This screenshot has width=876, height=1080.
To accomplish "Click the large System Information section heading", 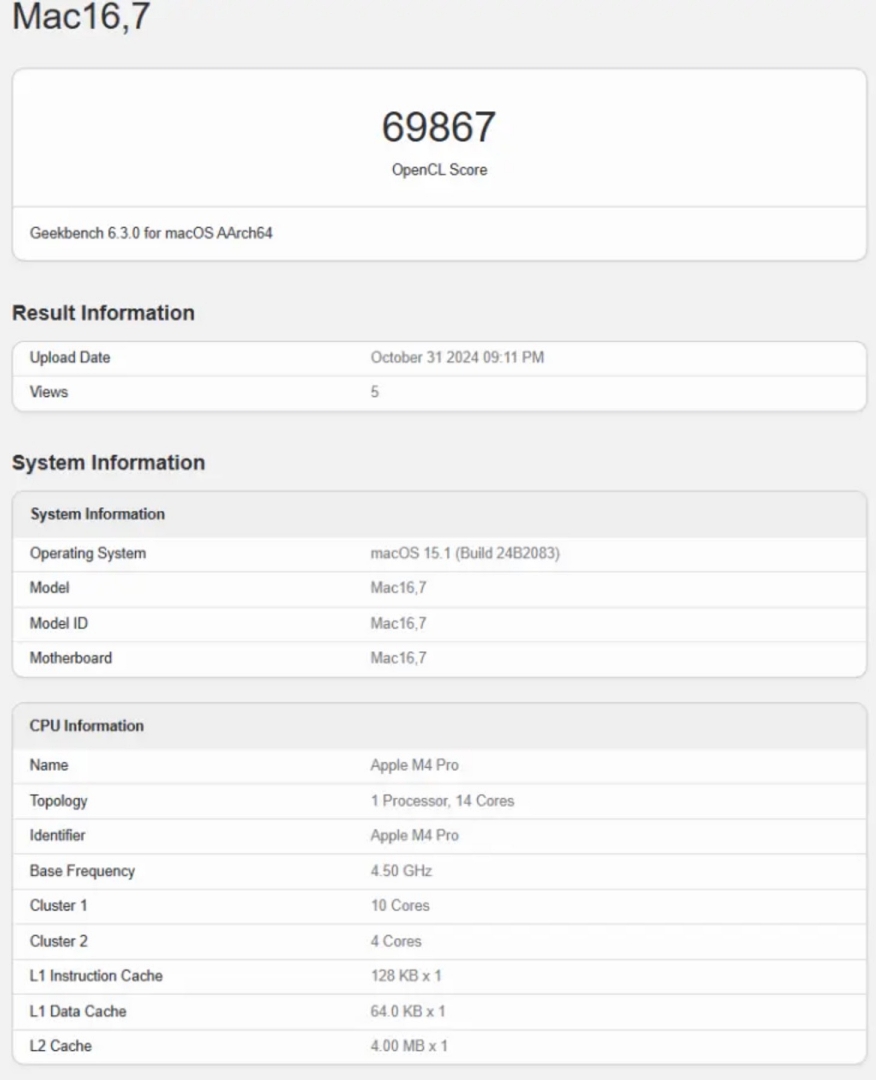I will point(109,462).
